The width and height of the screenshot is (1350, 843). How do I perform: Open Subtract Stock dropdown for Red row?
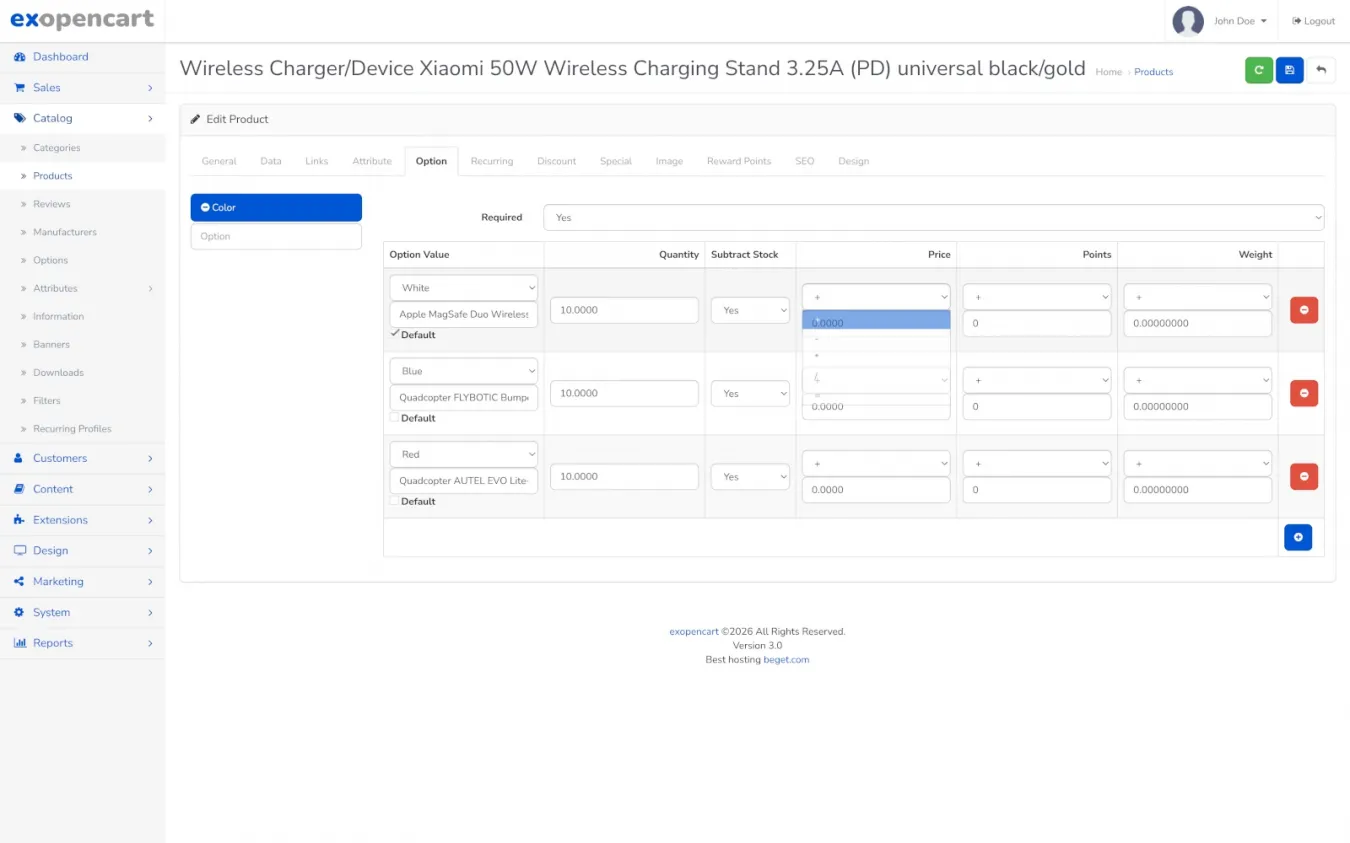[x=750, y=477]
